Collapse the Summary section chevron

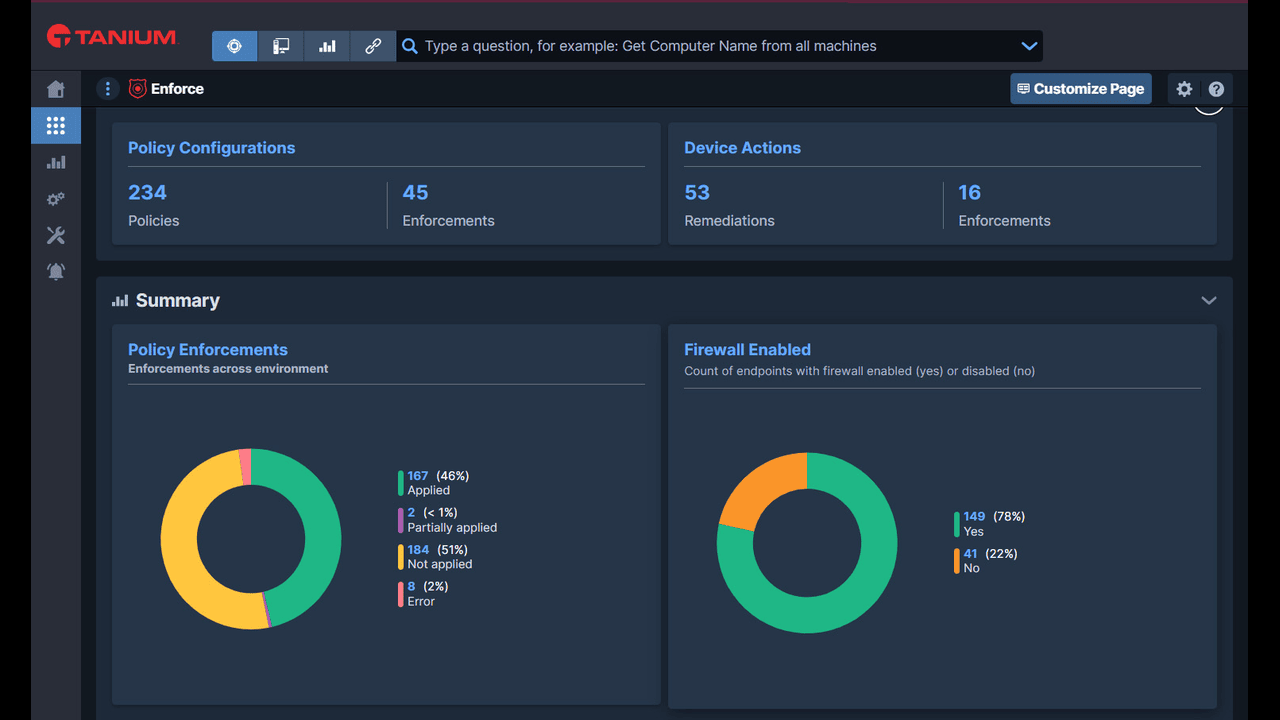click(x=1209, y=301)
